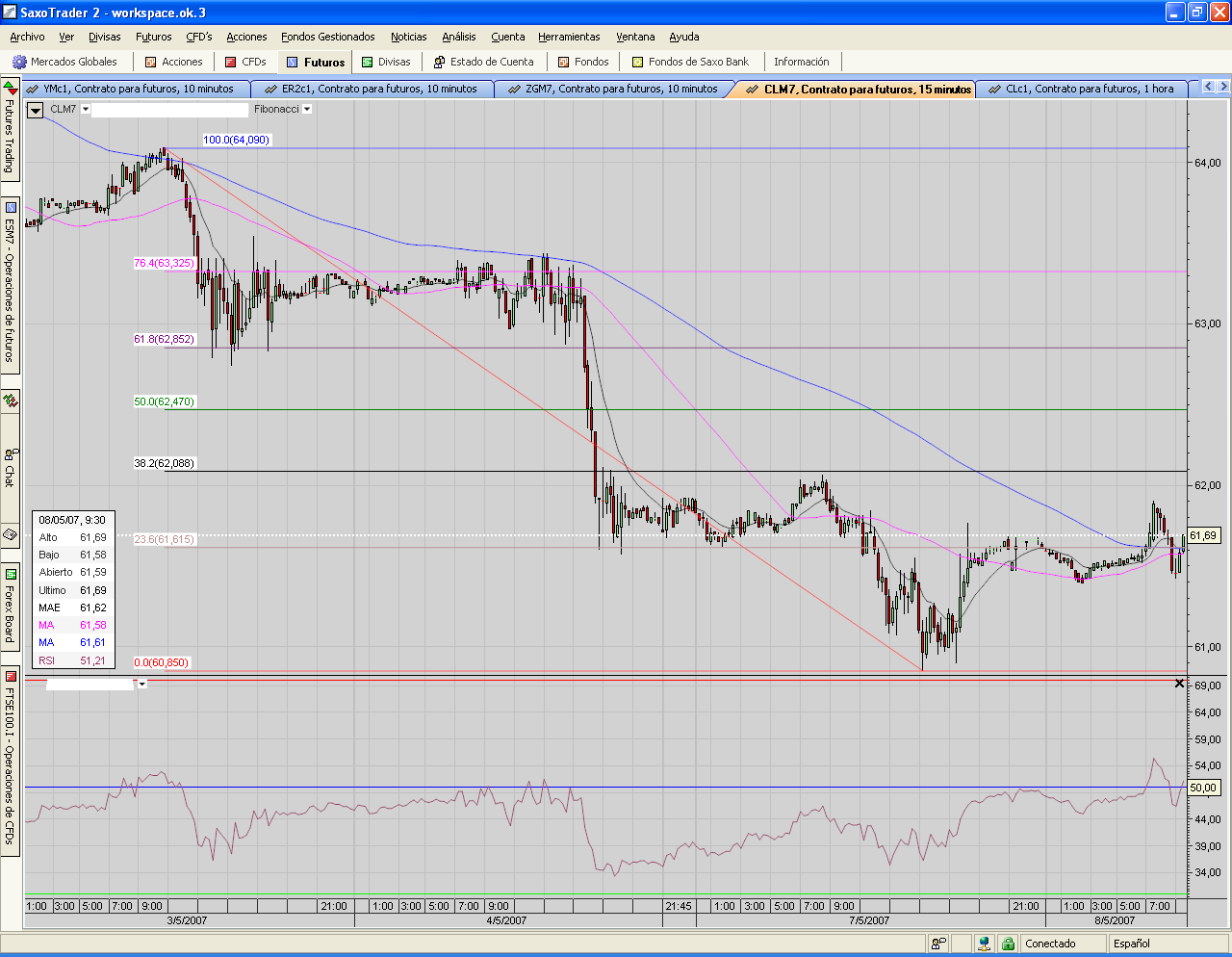Open ESM7 Operaciones de futuros side panel
Viewport: 1232px width, 957px height.
pos(10,284)
